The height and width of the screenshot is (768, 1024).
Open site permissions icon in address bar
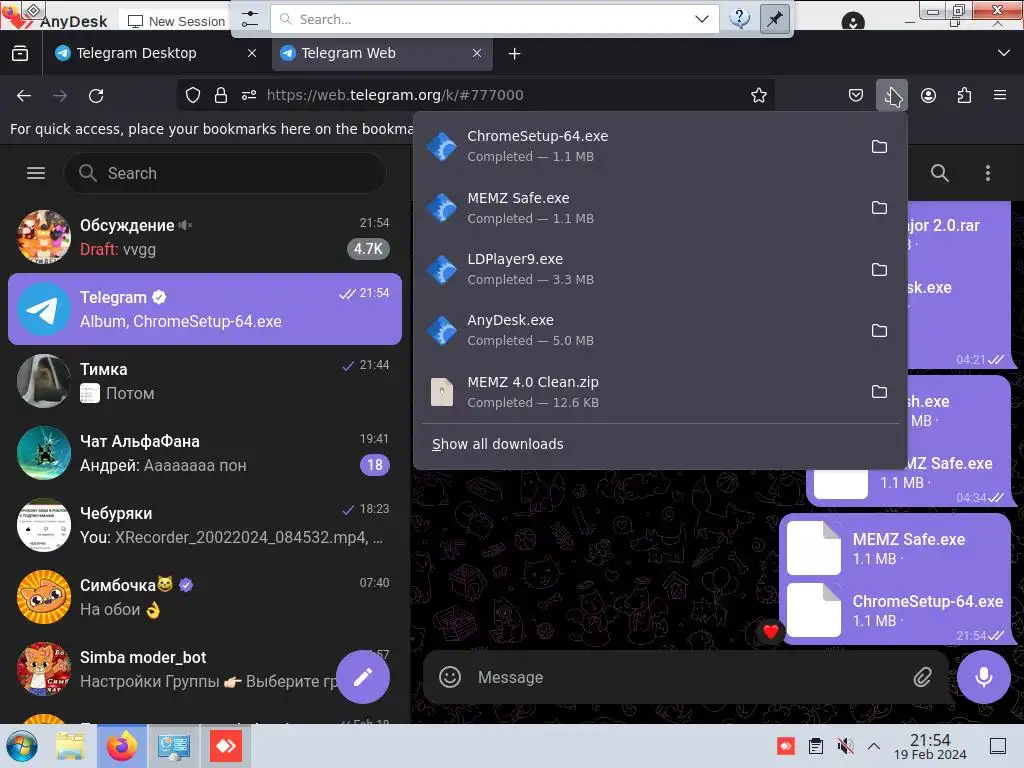point(249,95)
